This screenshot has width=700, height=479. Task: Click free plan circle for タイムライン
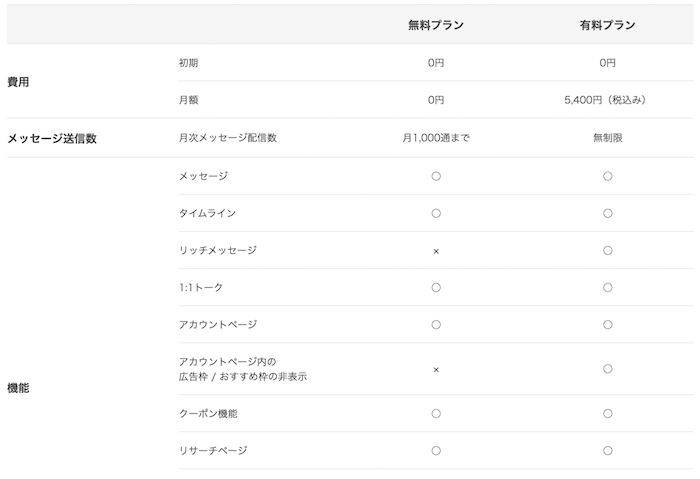tap(436, 213)
